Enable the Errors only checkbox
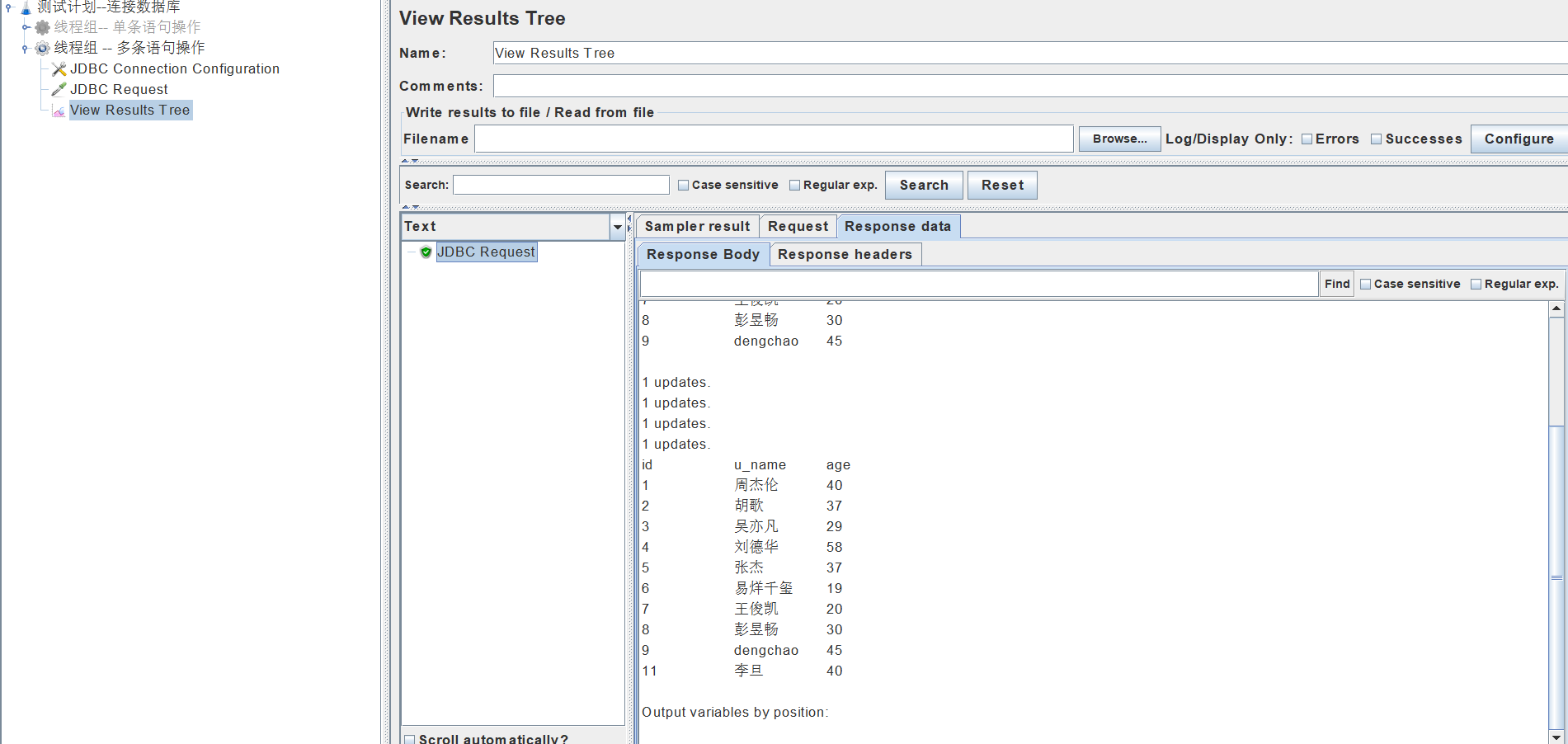The image size is (1568, 744). click(x=1307, y=139)
